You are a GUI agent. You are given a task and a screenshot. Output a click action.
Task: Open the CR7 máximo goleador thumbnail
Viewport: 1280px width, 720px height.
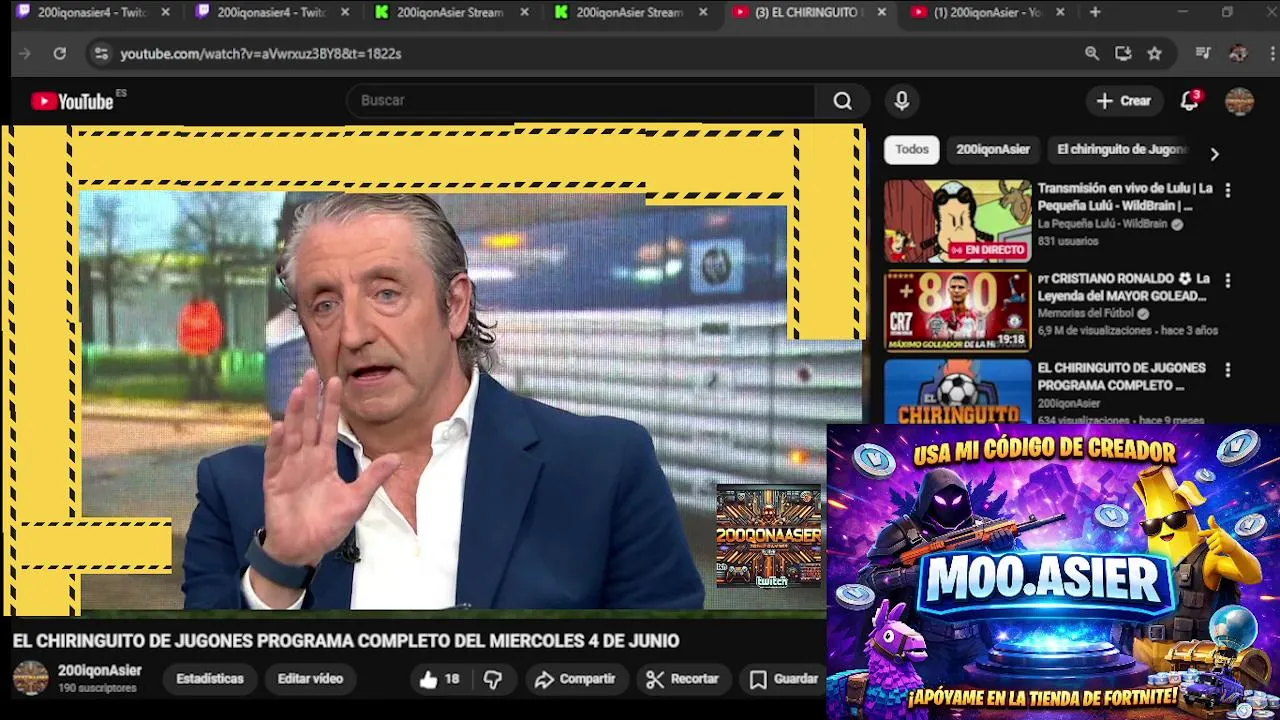[x=957, y=311]
